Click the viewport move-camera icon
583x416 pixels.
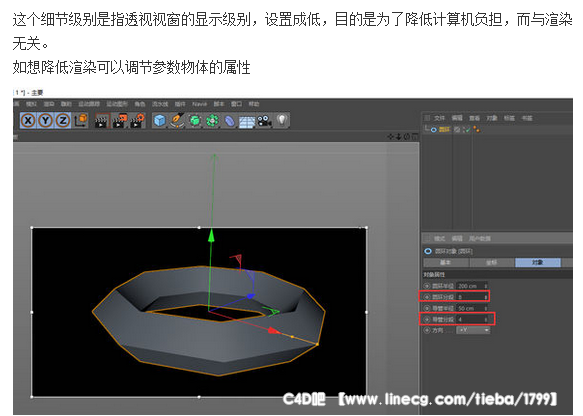pyautogui.click(x=390, y=137)
